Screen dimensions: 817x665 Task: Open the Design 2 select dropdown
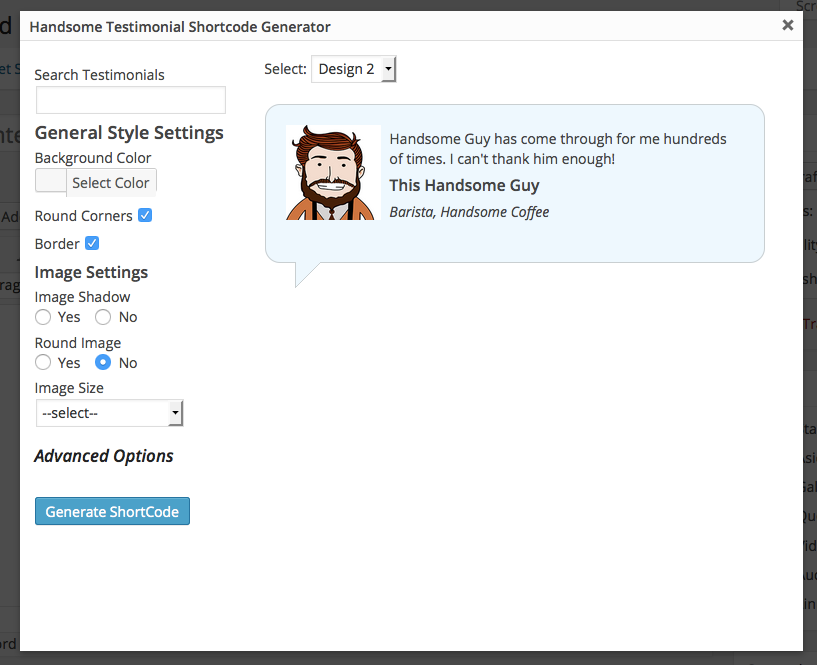354,69
